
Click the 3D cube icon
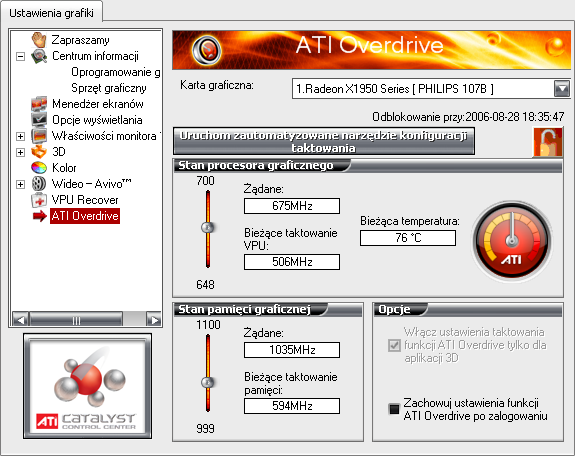tap(39, 152)
